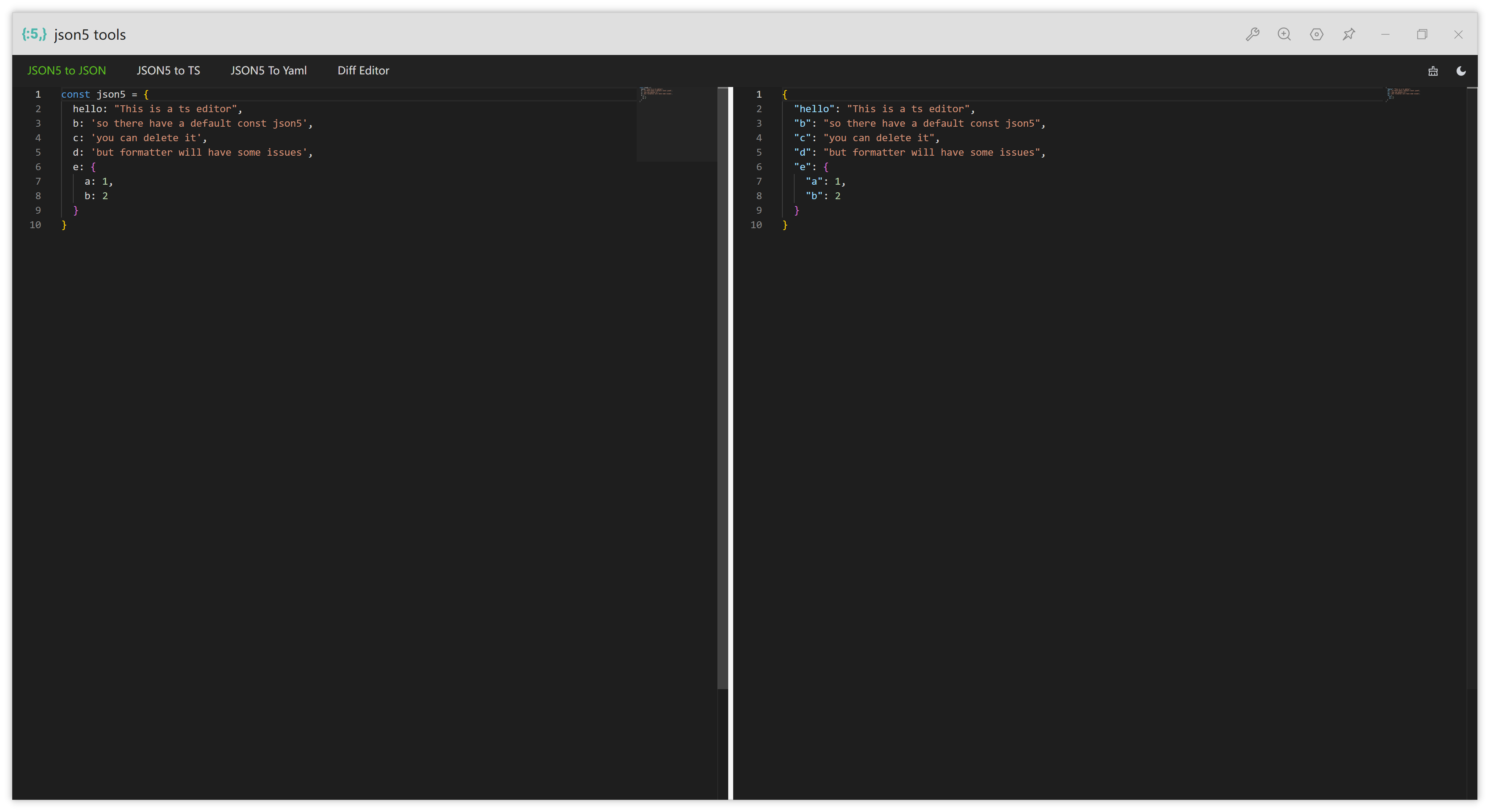Click the magnifier zoom-in icon in title bar

(1284, 34)
